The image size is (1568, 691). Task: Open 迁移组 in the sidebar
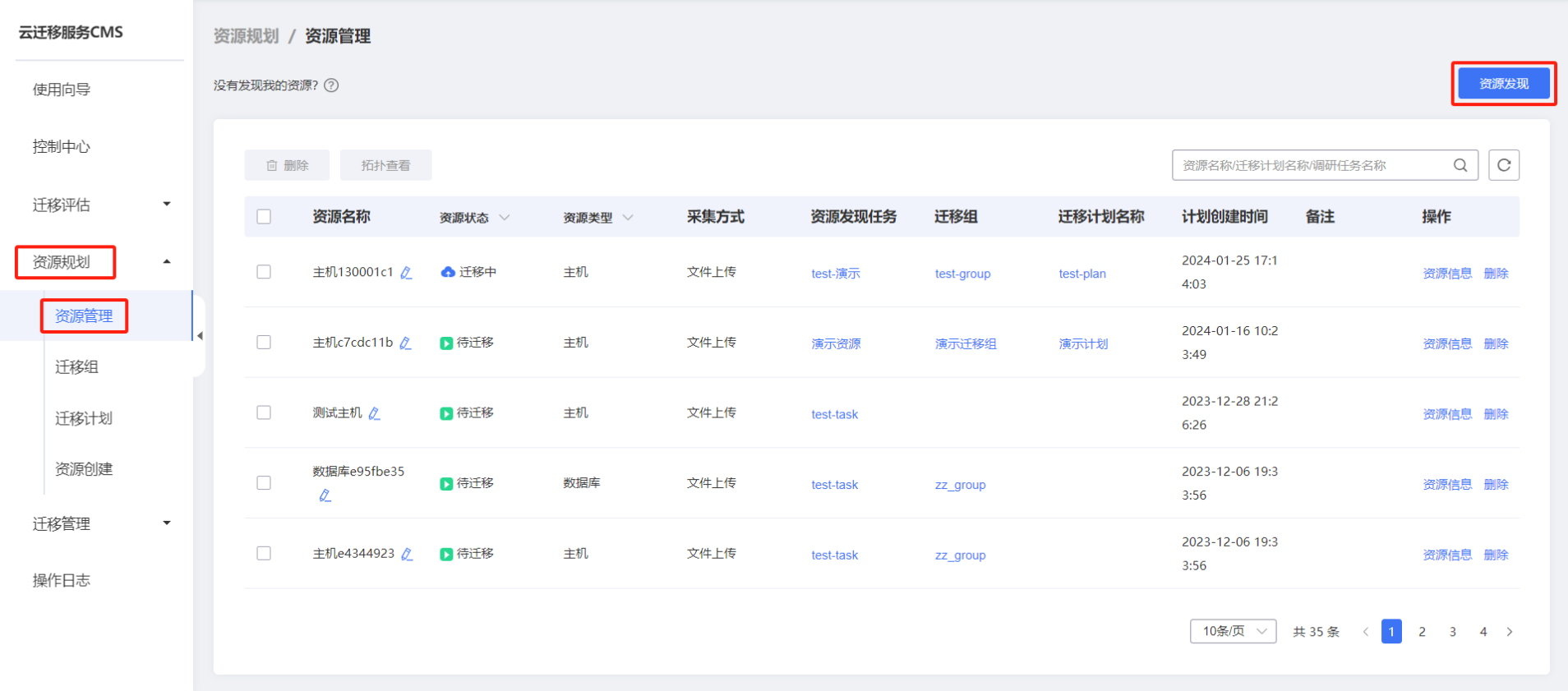pos(76,367)
